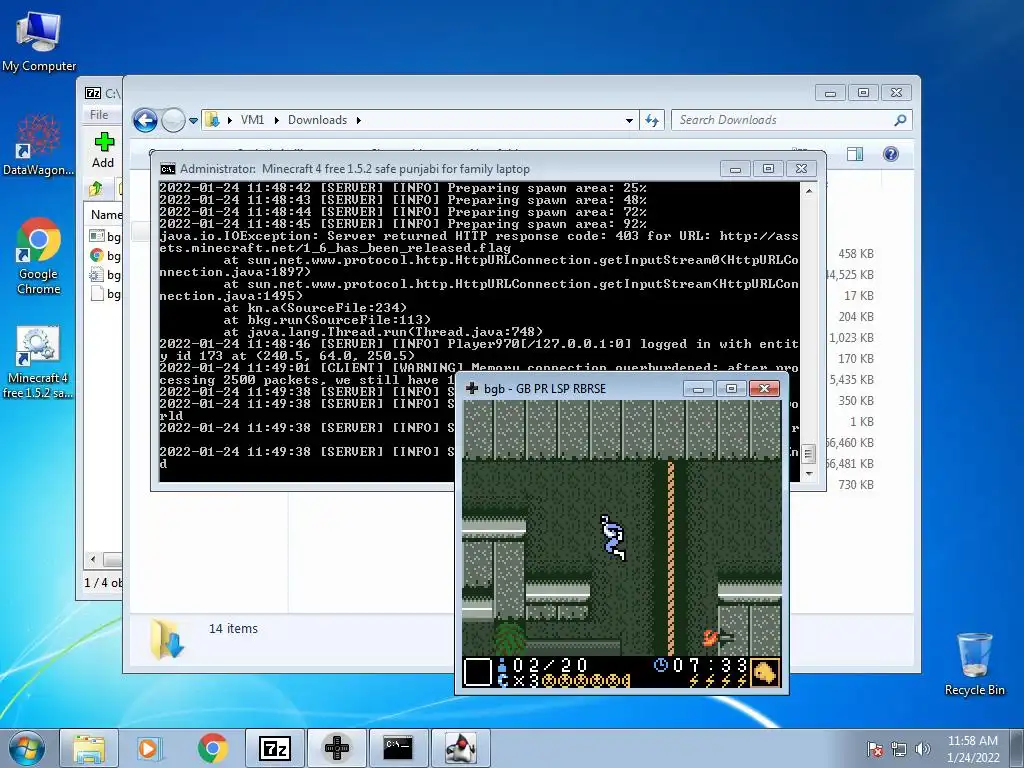Image resolution: width=1024 pixels, height=768 pixels.
Task: Launch Google Chrome desktop shortcut
Action: (39, 256)
